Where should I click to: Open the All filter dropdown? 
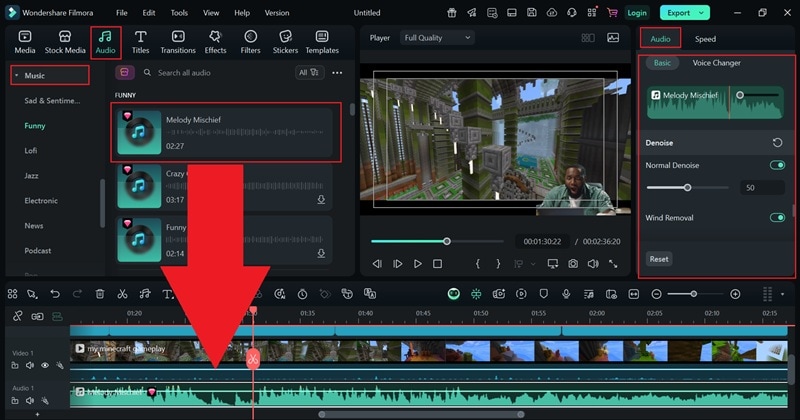(x=309, y=72)
